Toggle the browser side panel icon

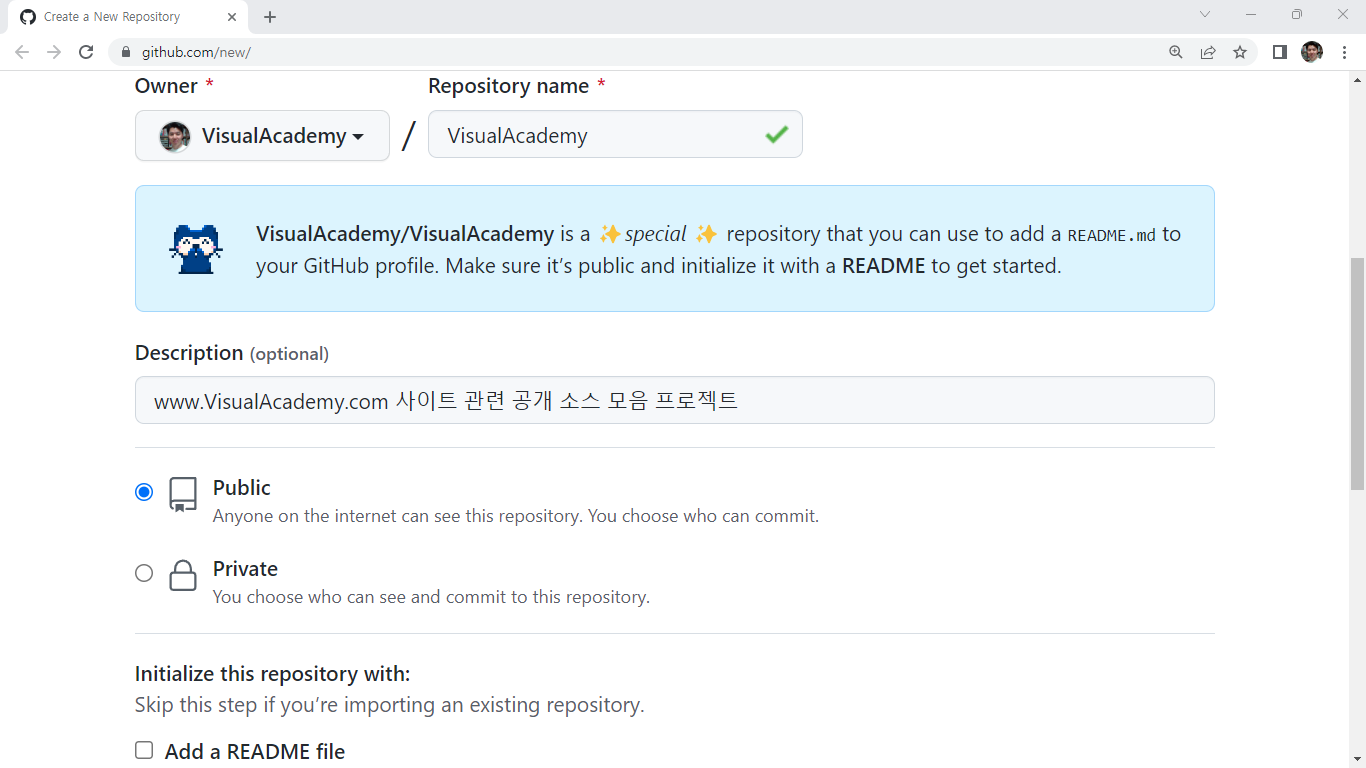pyautogui.click(x=1279, y=52)
